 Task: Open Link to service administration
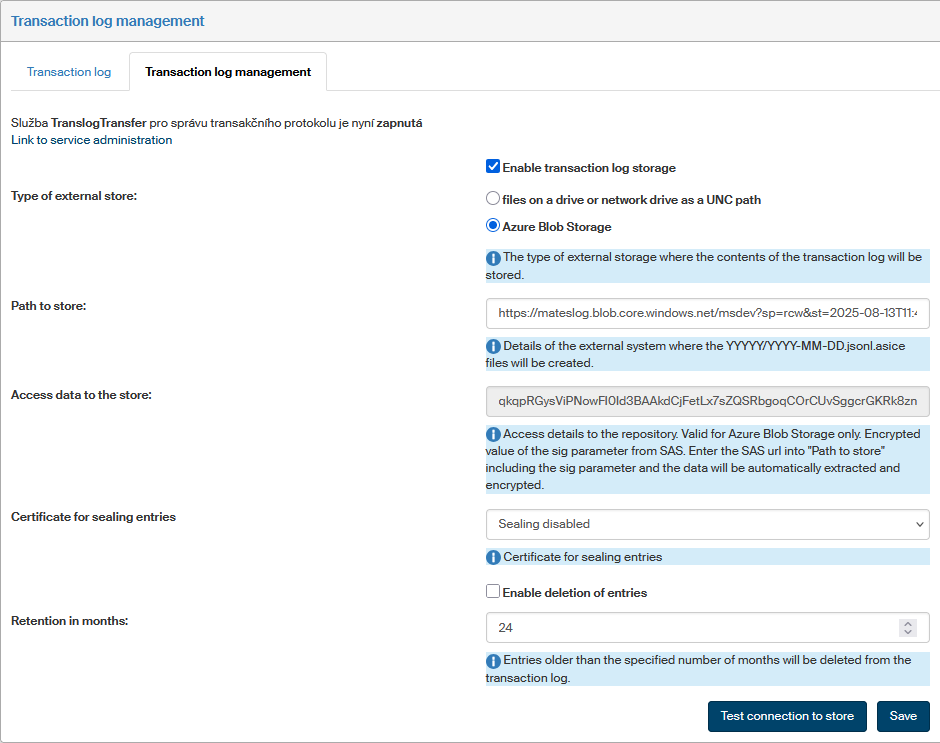click(91, 140)
